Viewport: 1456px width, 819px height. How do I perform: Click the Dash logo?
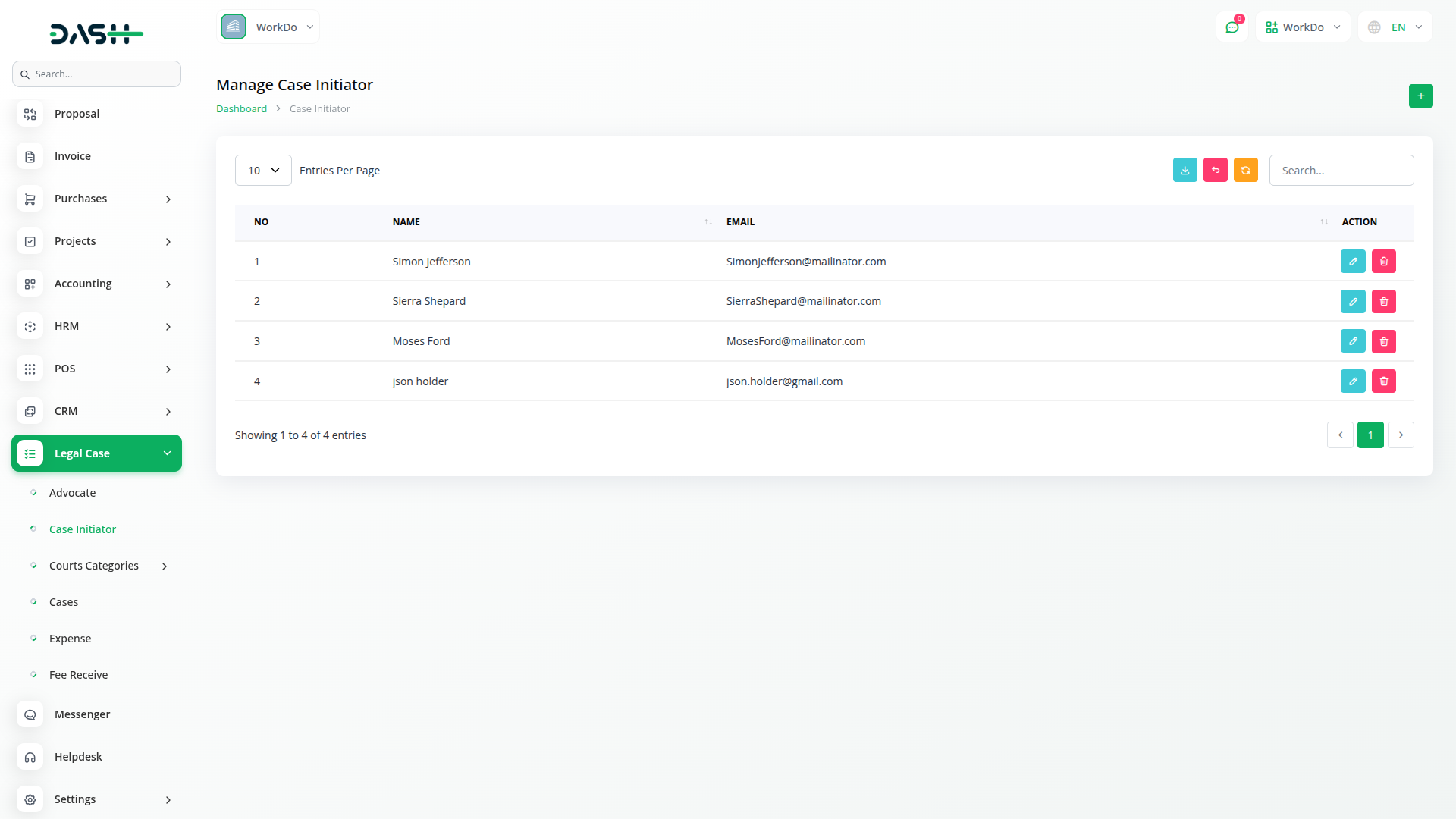[x=96, y=33]
